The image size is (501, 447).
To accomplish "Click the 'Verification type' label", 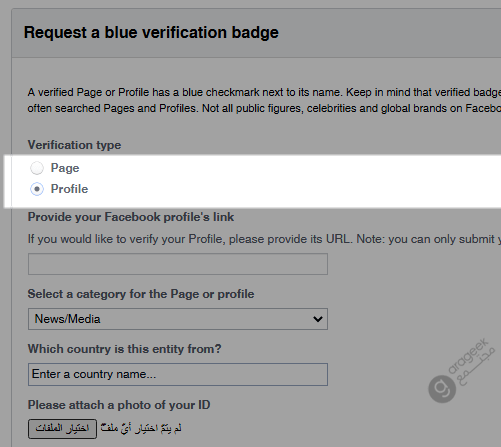I will (74, 145).
